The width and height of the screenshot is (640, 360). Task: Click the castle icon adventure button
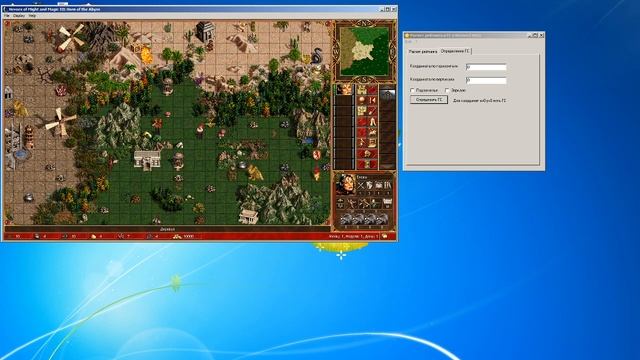362,90
